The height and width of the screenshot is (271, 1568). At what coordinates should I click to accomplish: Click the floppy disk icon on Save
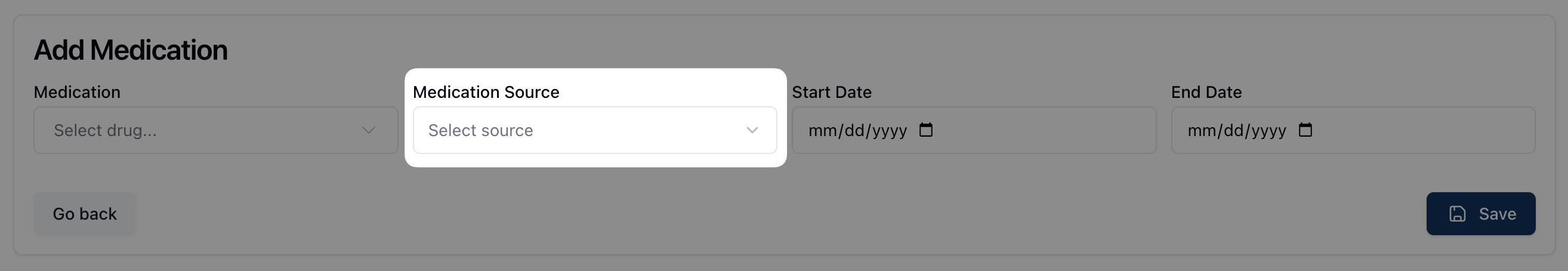click(1458, 214)
